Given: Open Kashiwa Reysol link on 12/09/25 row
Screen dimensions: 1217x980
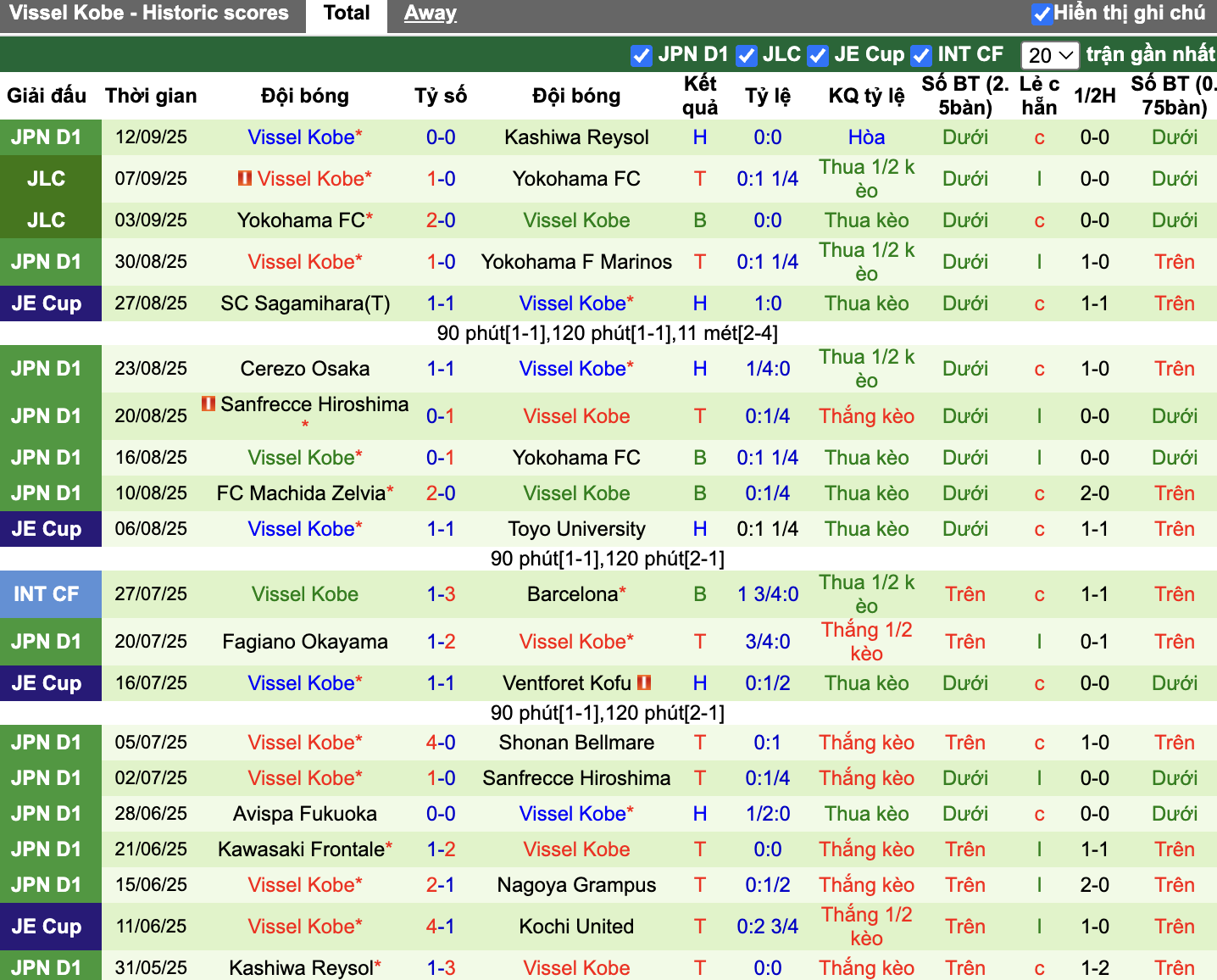Looking at the screenshot, I should (576, 137).
